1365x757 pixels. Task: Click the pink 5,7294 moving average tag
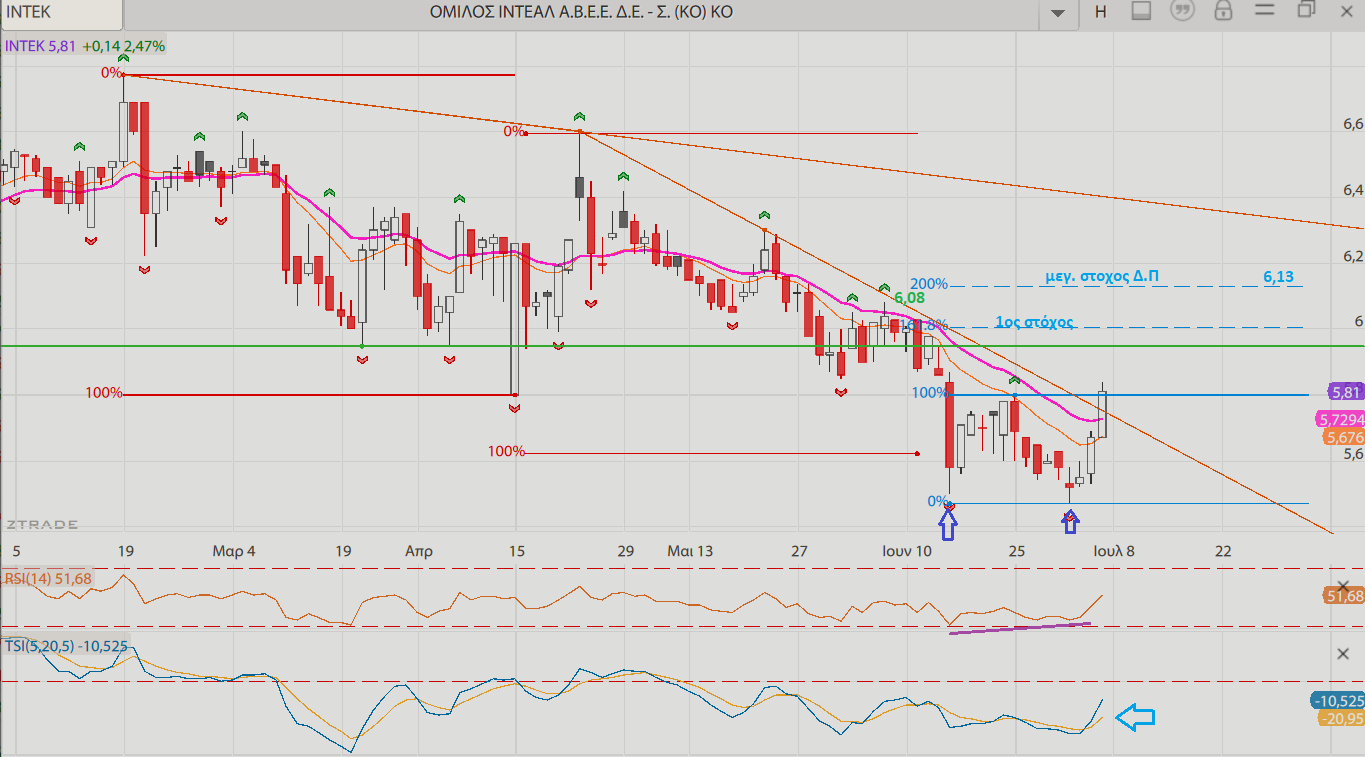pyautogui.click(x=1340, y=420)
